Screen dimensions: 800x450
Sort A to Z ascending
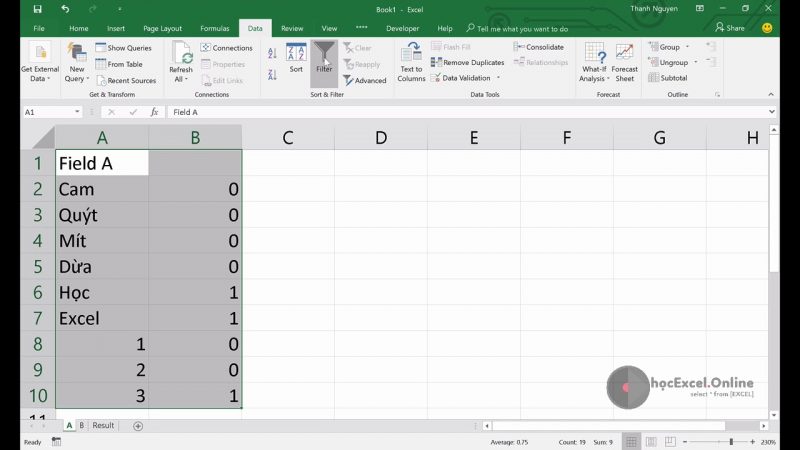tap(272, 53)
